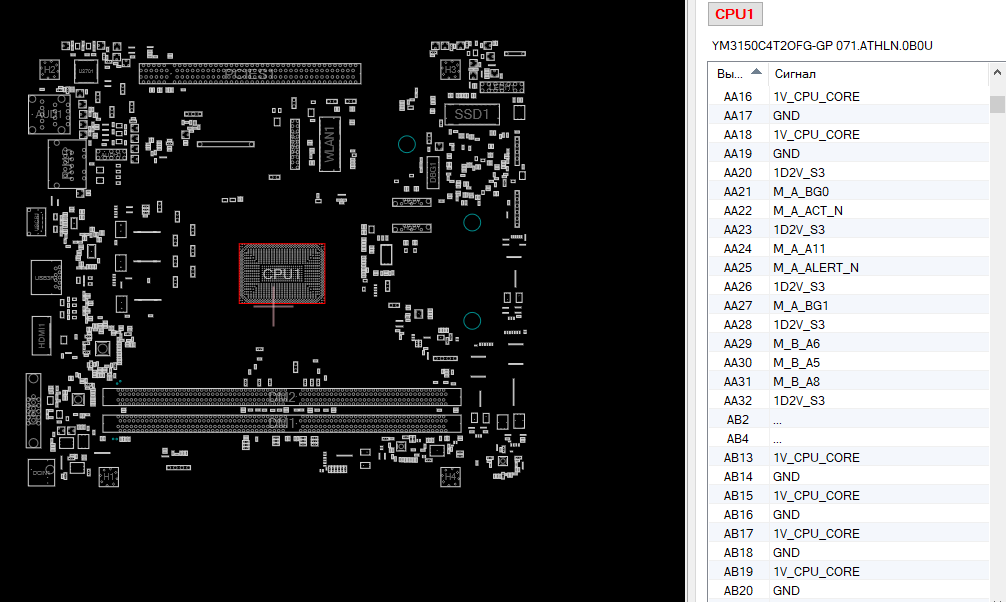Click the HDMI1 connector on the board
Screen dimensions: 1006x602
tap(44, 333)
